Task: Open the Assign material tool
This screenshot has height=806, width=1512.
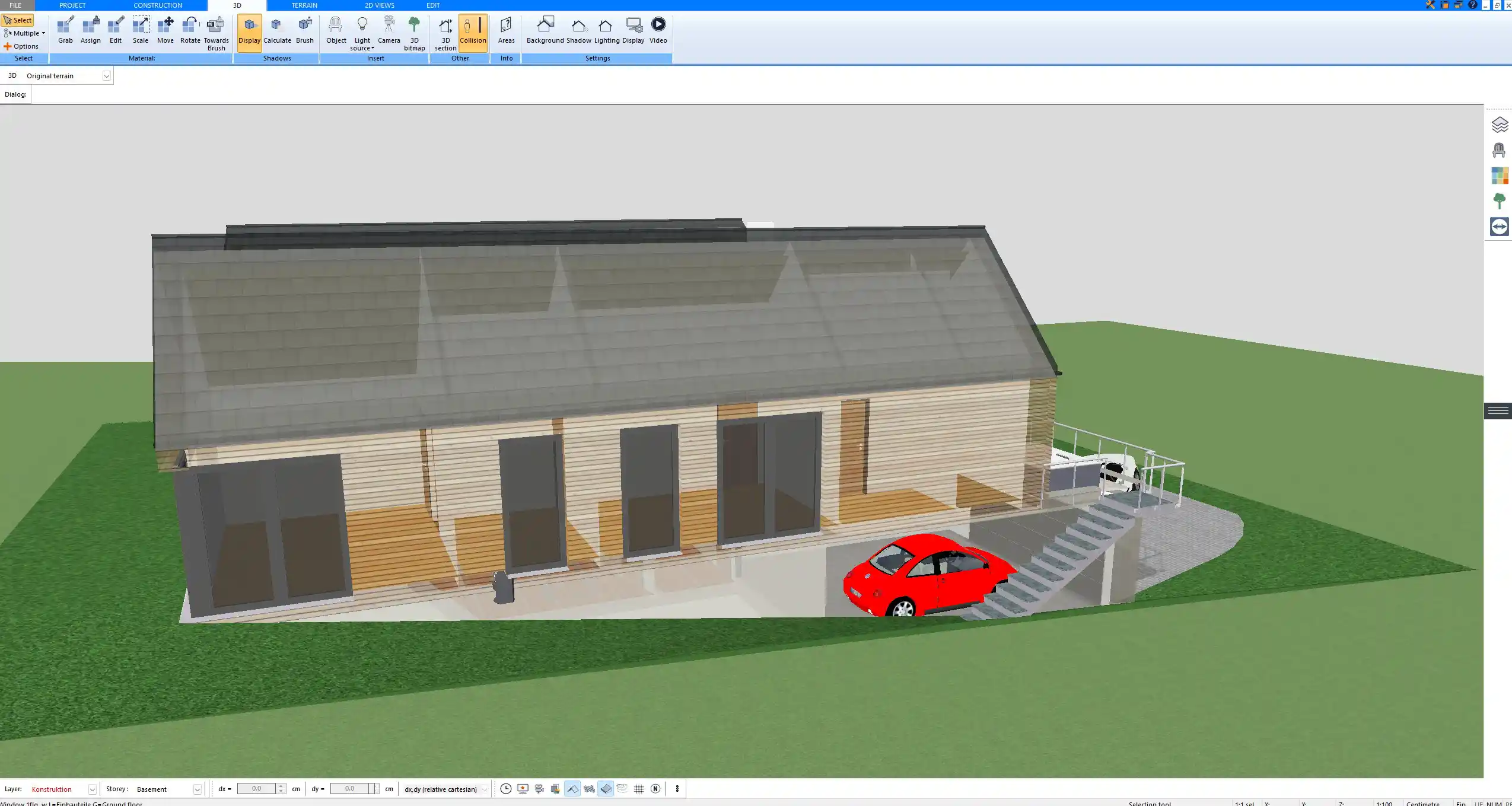Action: (x=90, y=30)
